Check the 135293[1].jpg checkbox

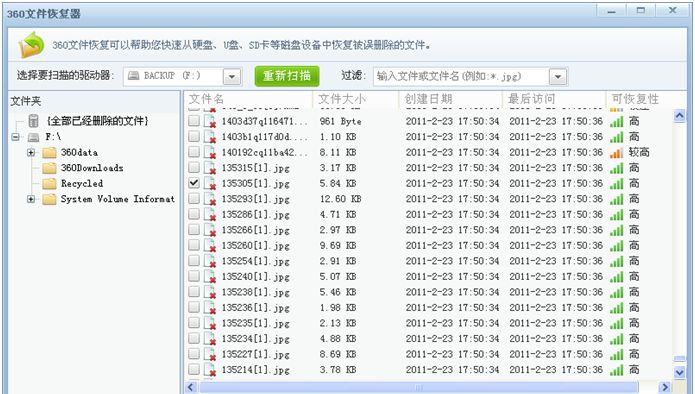click(194, 198)
